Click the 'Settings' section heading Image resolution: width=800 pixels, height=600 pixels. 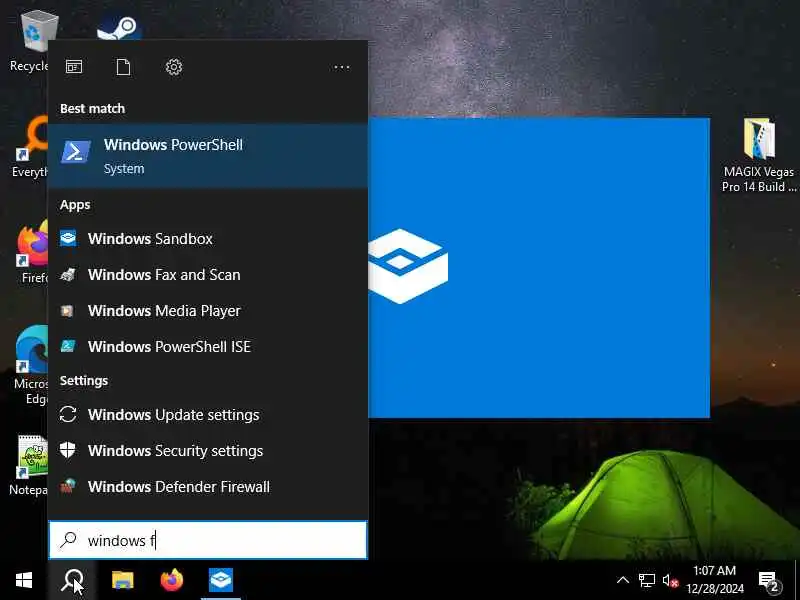pyautogui.click(x=84, y=381)
